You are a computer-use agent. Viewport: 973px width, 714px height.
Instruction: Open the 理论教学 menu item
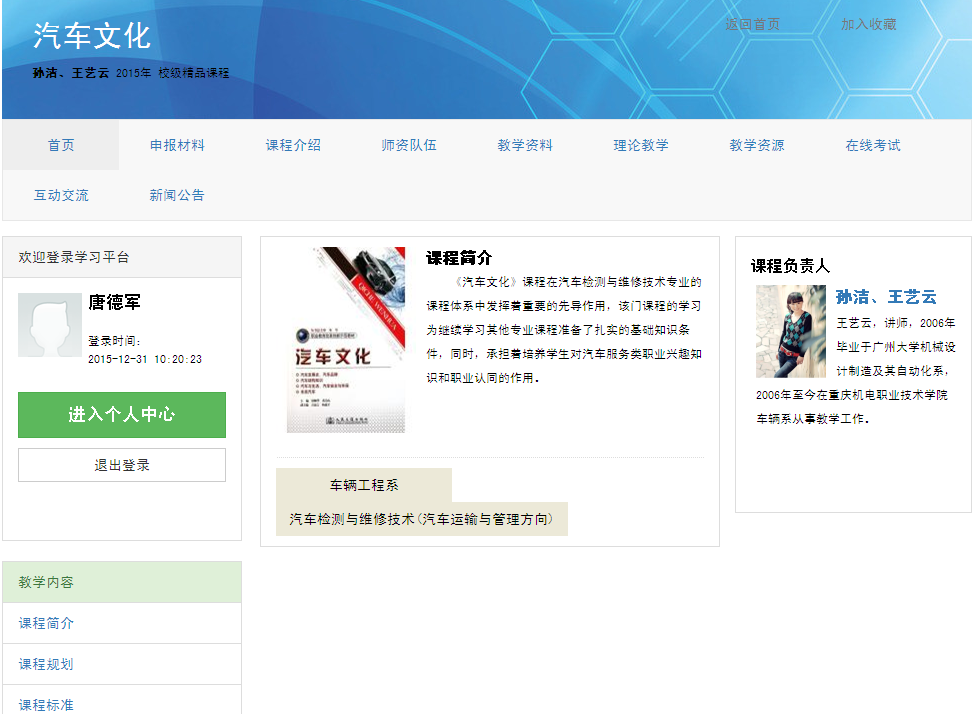641,145
